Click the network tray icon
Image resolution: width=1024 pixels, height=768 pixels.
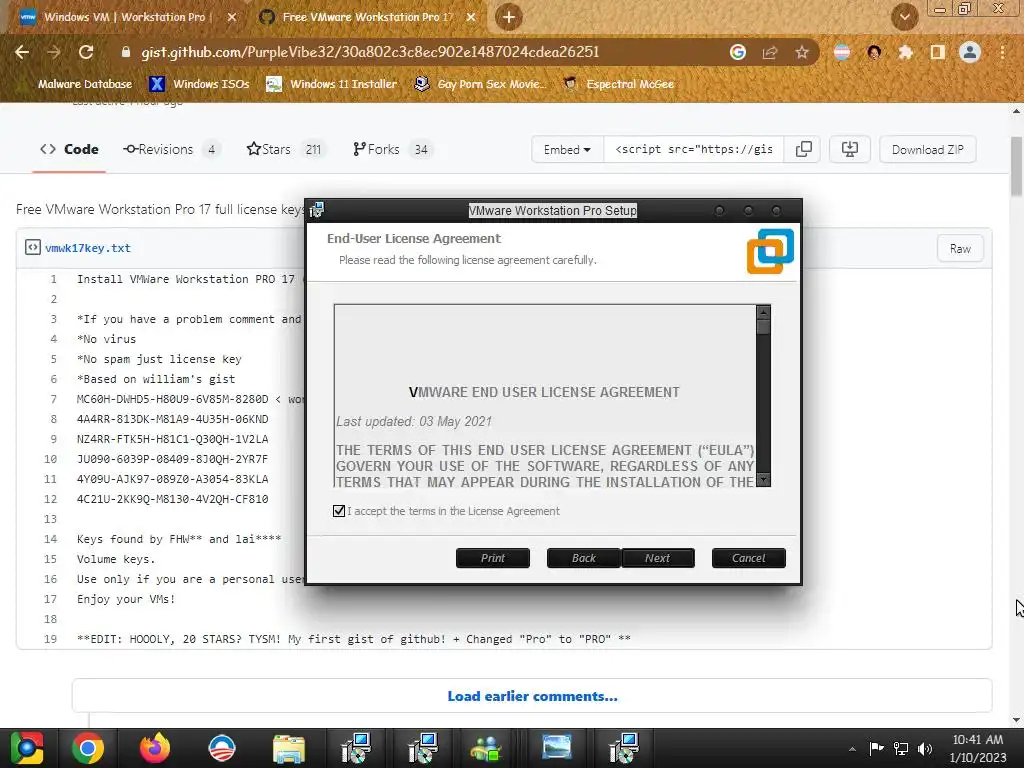(x=901, y=748)
